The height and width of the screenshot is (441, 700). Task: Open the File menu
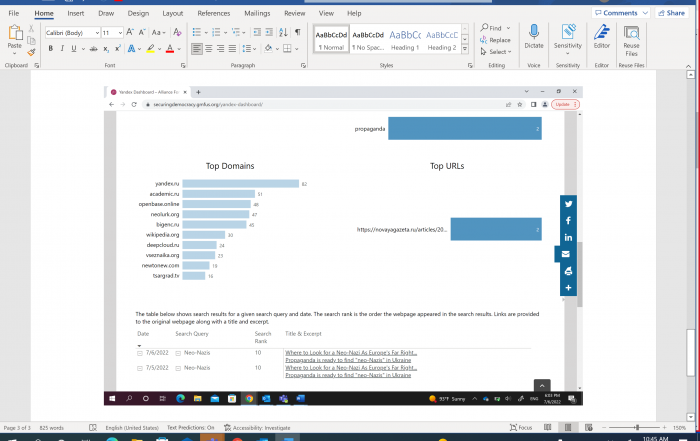pos(14,13)
